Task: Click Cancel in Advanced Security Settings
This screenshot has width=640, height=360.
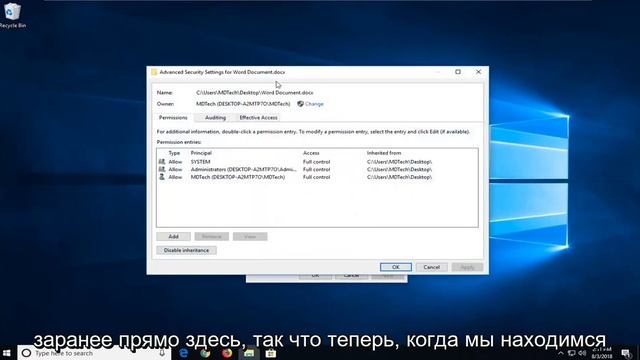Action: coord(431,267)
